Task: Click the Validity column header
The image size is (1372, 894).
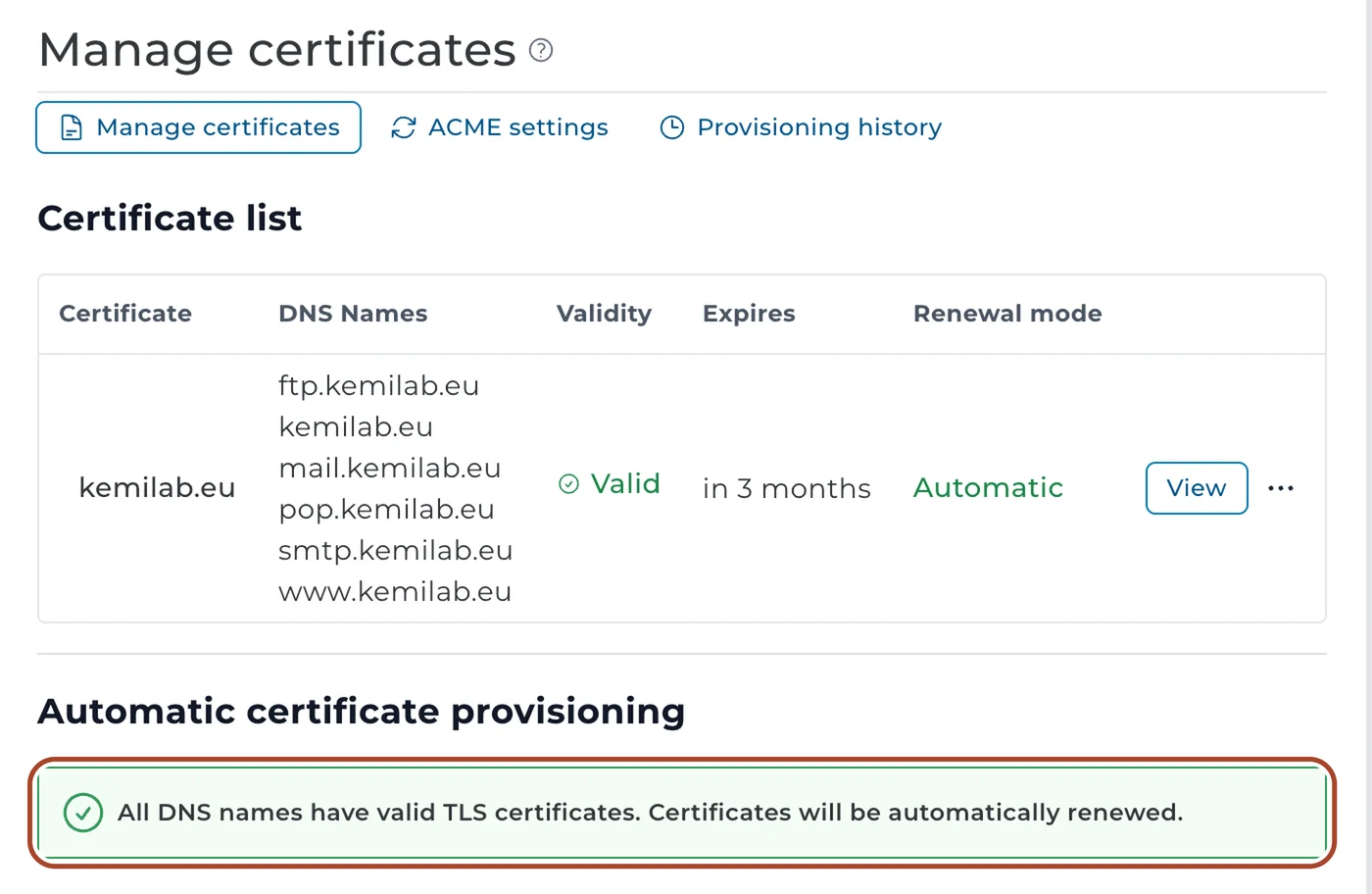Action: (x=604, y=314)
